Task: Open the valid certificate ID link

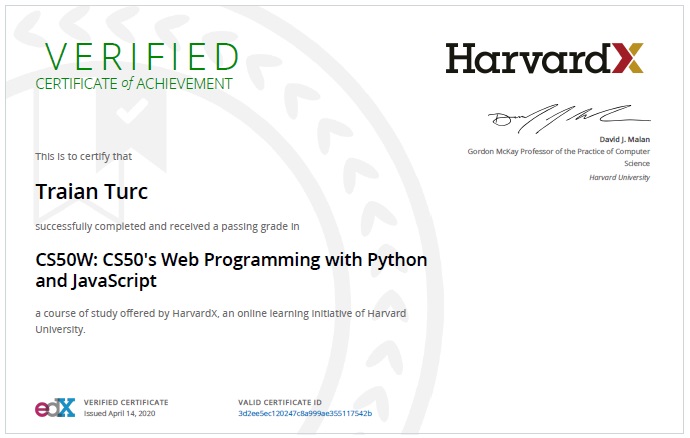Action: [x=305, y=413]
